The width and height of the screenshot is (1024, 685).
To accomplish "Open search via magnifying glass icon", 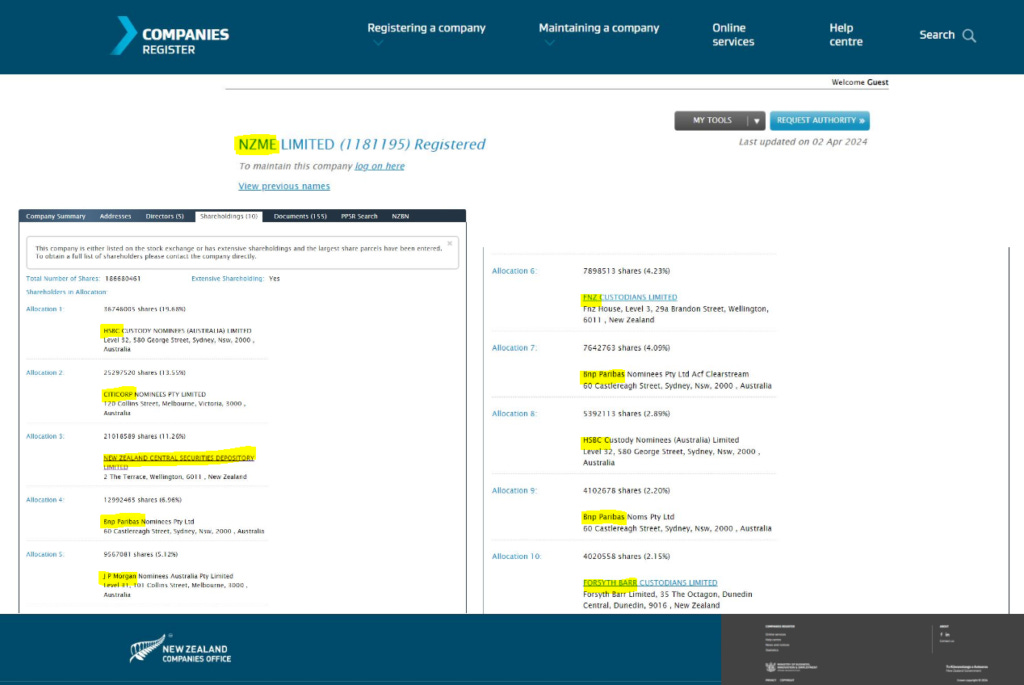I will [969, 36].
